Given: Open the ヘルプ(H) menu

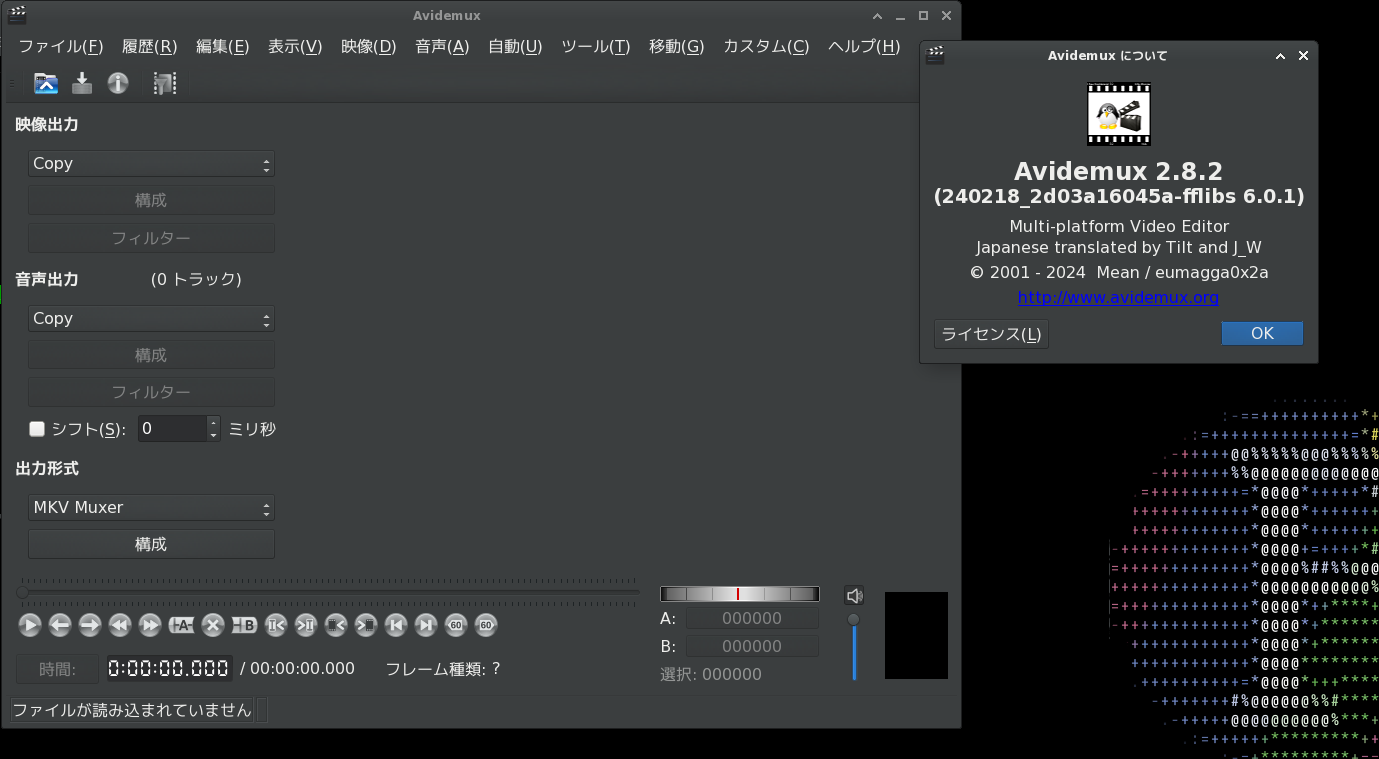Looking at the screenshot, I should pyautogui.click(x=864, y=47).
